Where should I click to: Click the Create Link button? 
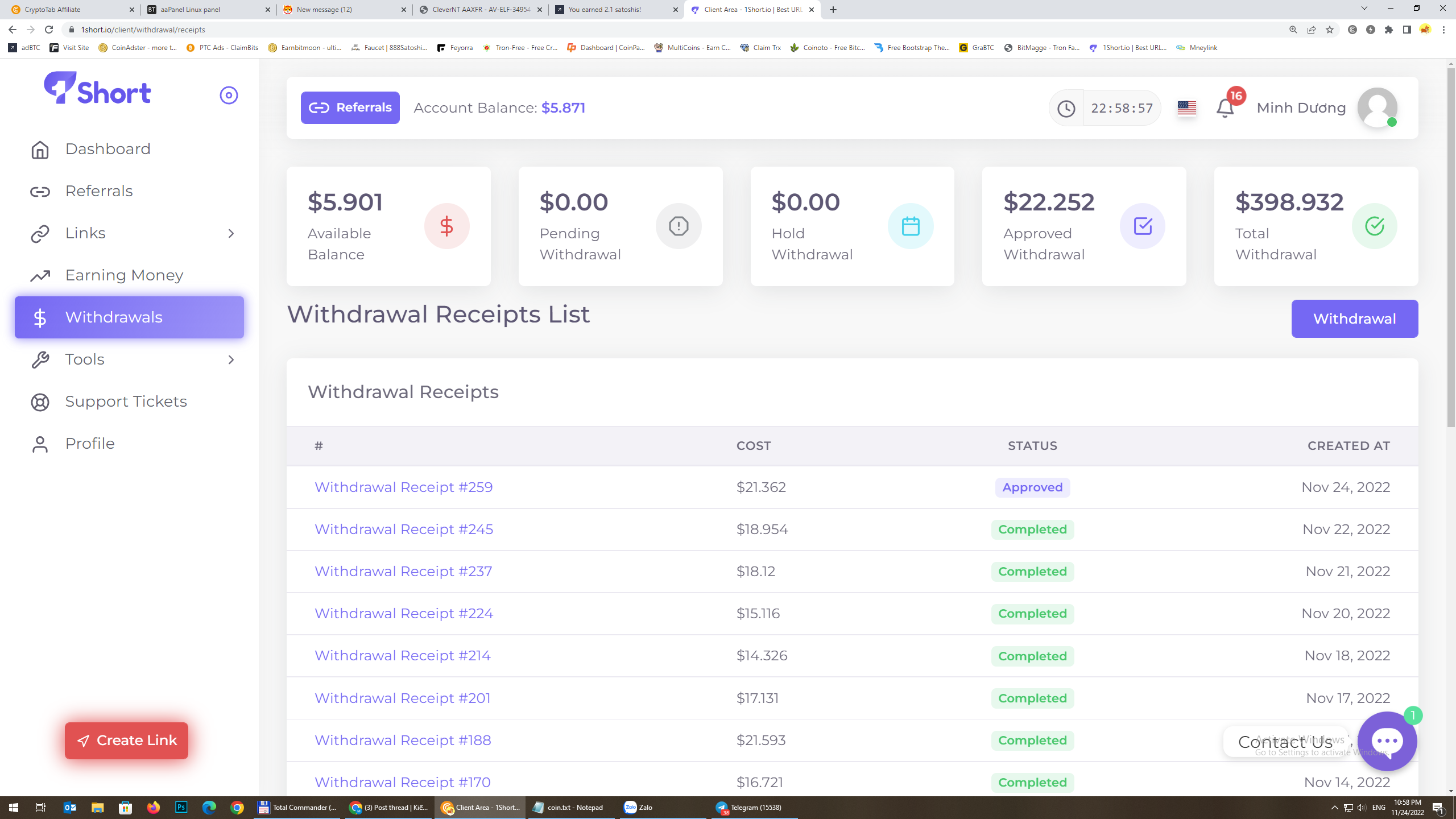pyautogui.click(x=126, y=741)
